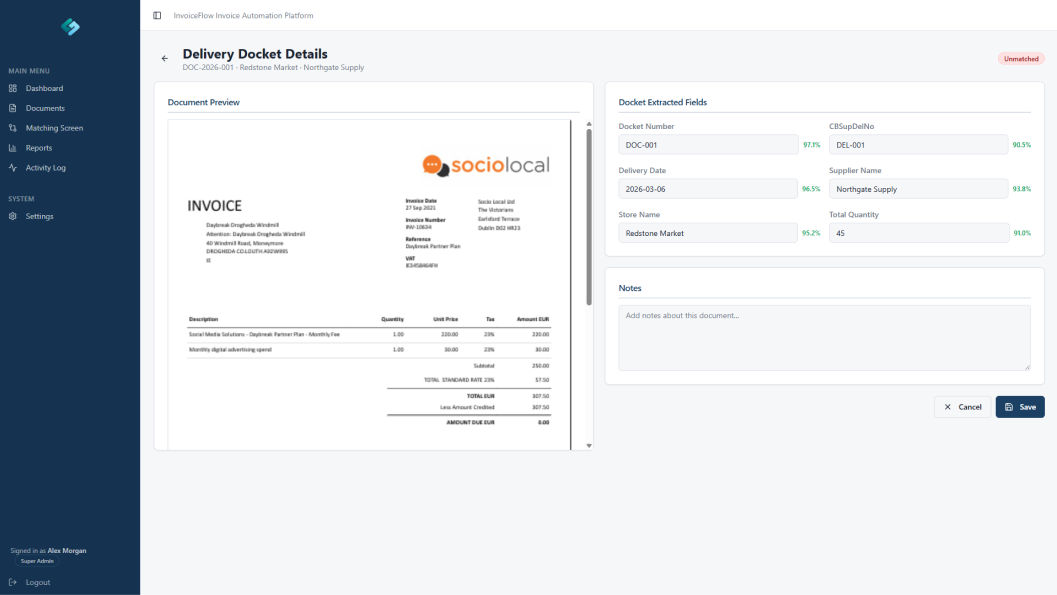Click the Unmatched status badge
The image size is (1057, 595).
coord(1021,59)
